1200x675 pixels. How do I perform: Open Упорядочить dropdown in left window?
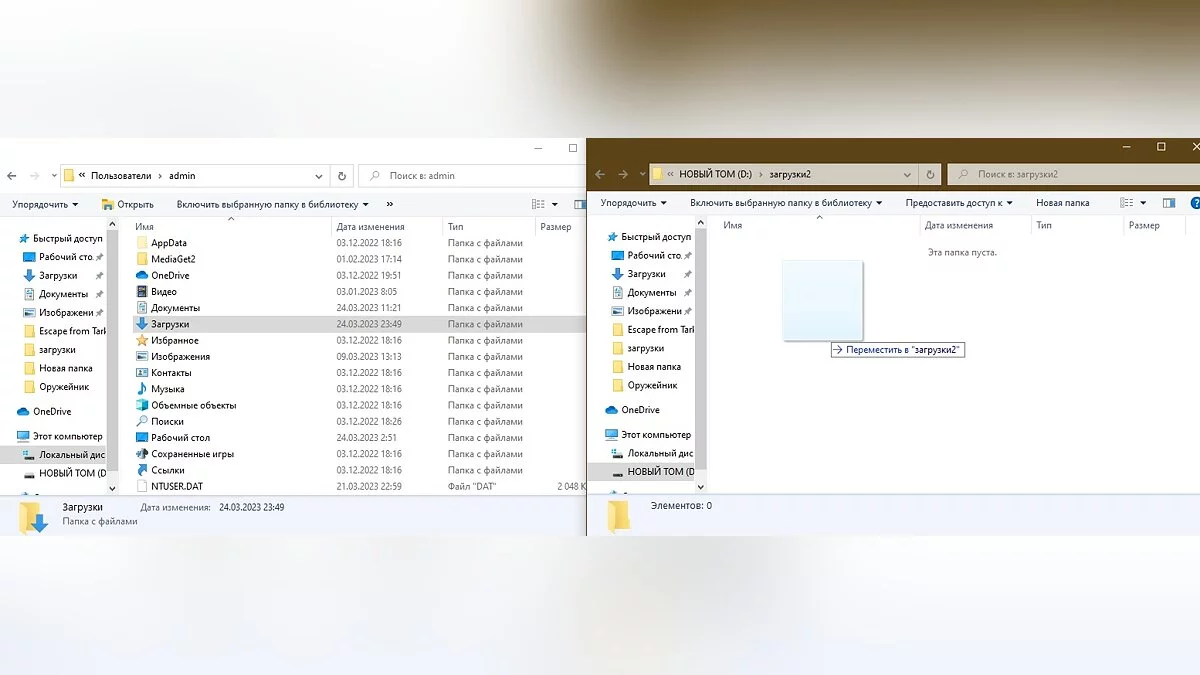point(45,204)
